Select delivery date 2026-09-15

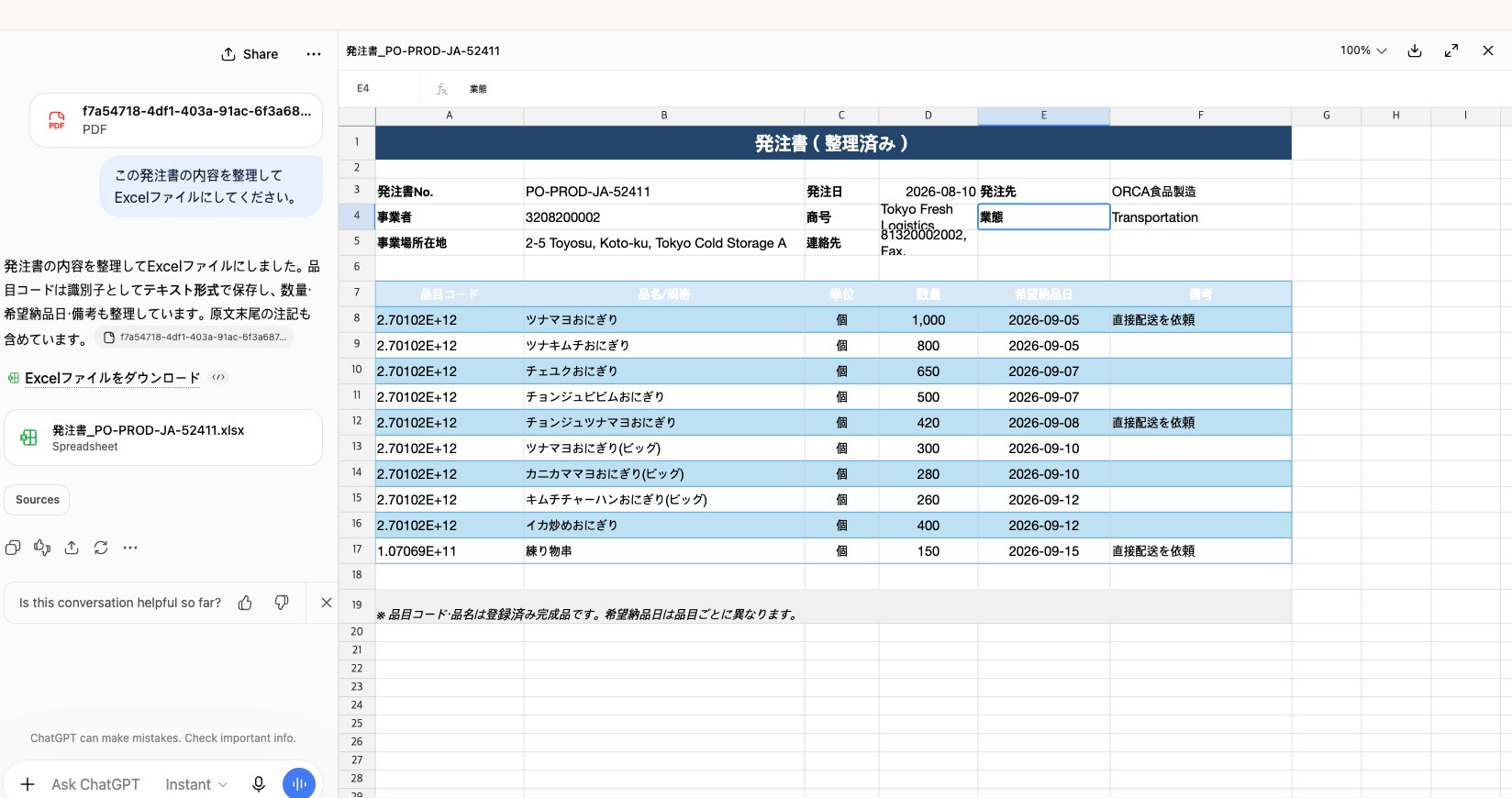(x=1044, y=551)
